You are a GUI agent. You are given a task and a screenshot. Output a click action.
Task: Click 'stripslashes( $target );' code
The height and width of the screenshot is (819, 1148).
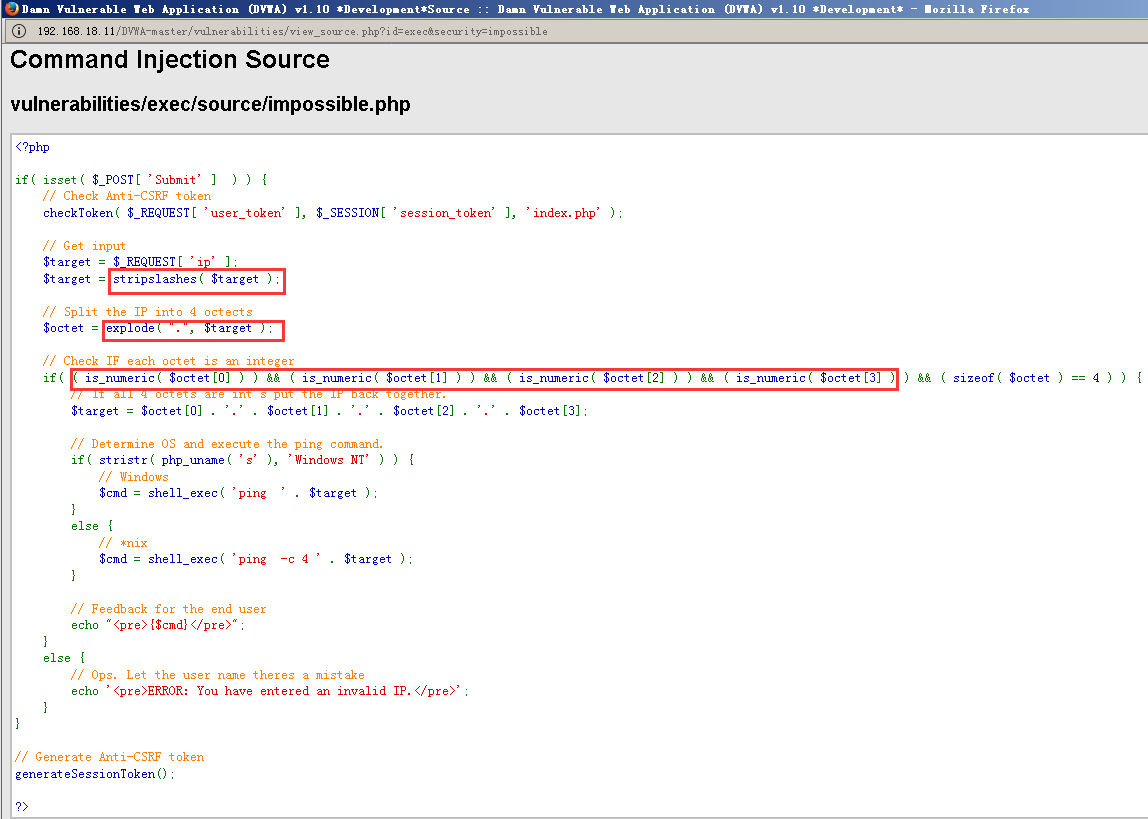(196, 280)
